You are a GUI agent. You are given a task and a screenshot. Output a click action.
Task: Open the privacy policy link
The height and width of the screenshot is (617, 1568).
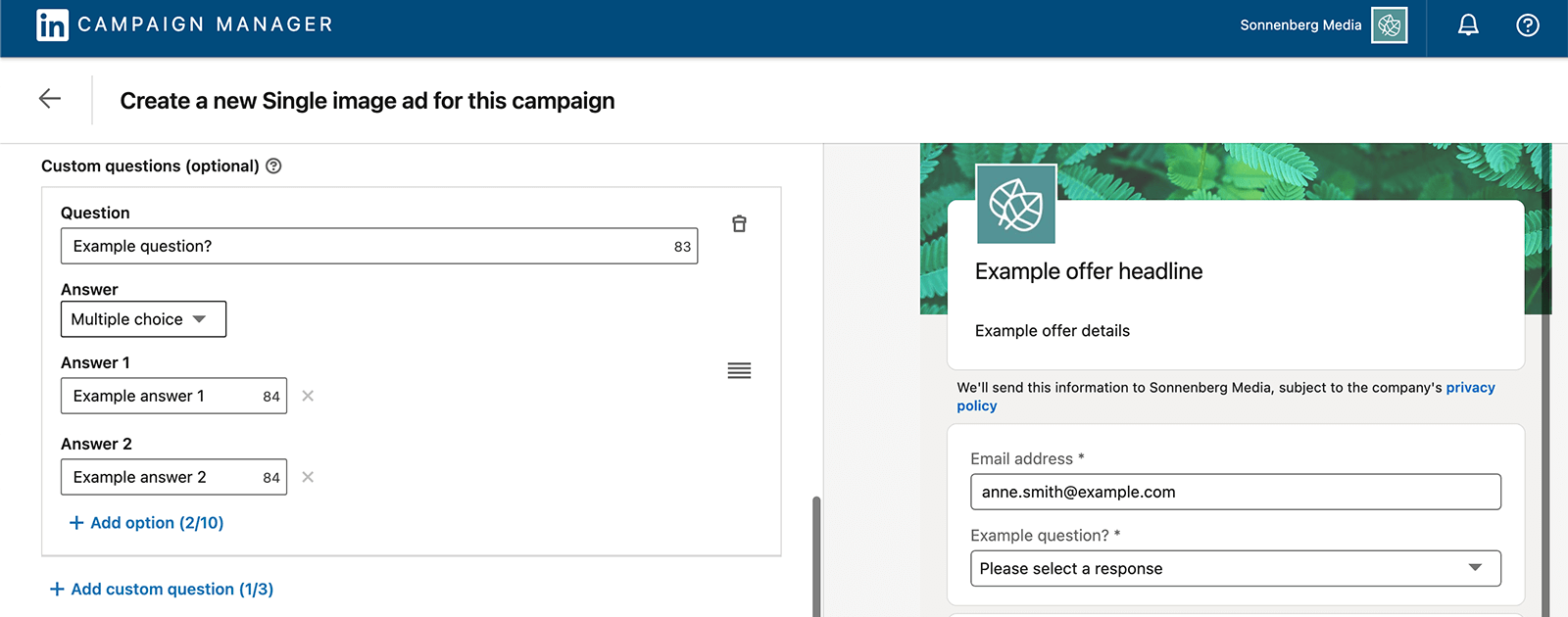click(x=1470, y=388)
